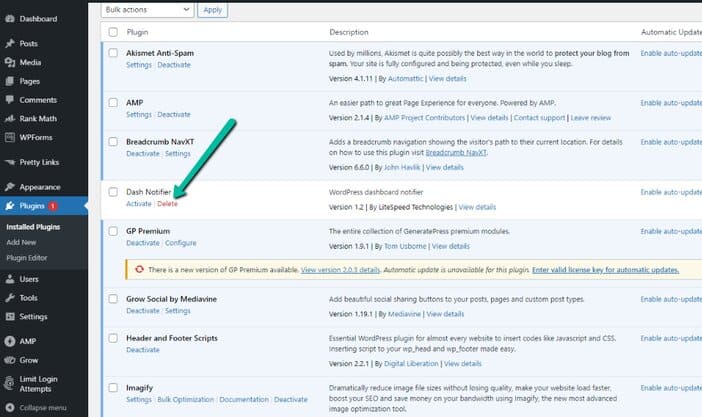Screen dimensions: 702x417
Task: Click Configure under GP Premium
Action: click(x=180, y=243)
